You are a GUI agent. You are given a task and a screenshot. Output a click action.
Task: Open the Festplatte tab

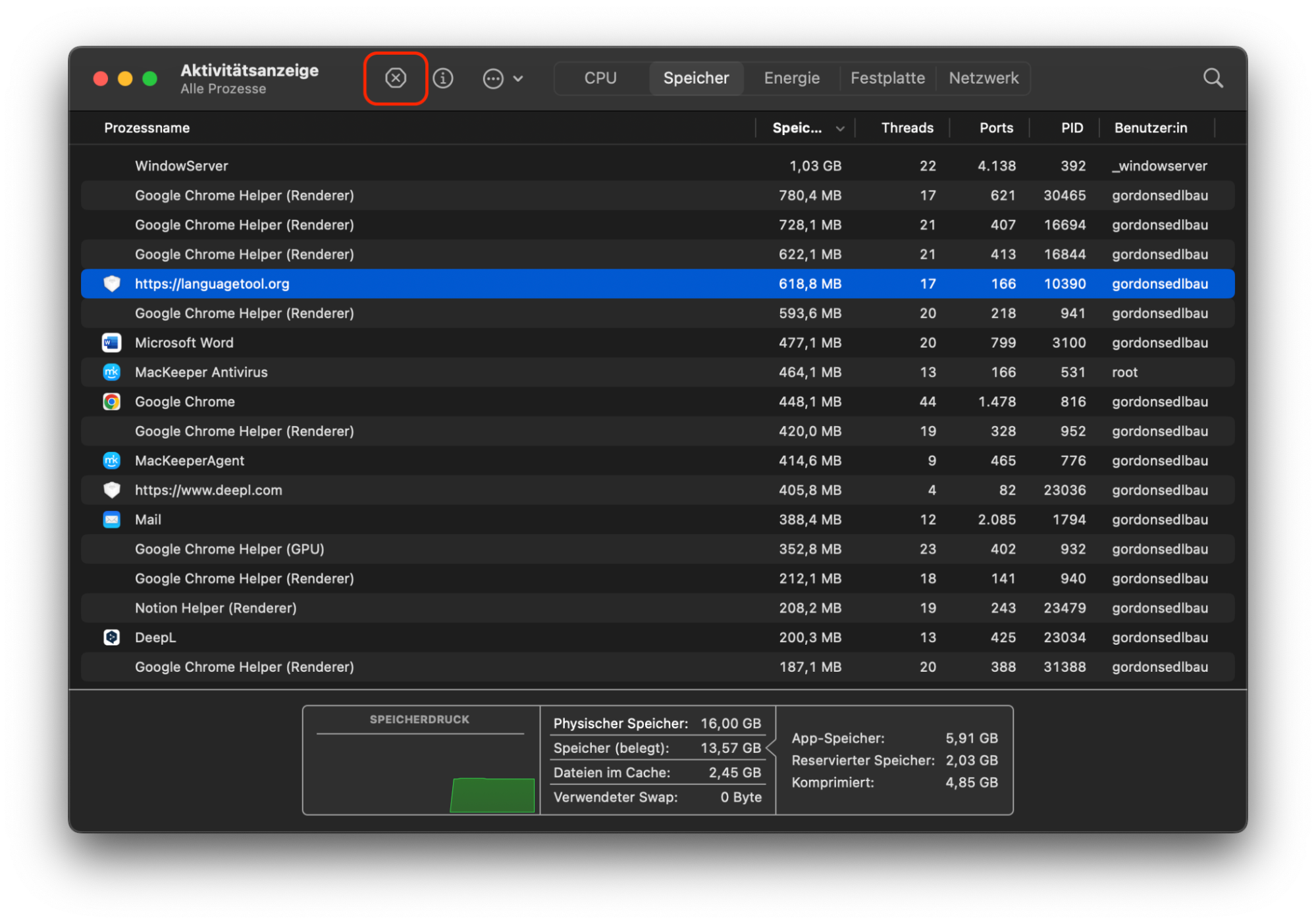[x=887, y=78]
